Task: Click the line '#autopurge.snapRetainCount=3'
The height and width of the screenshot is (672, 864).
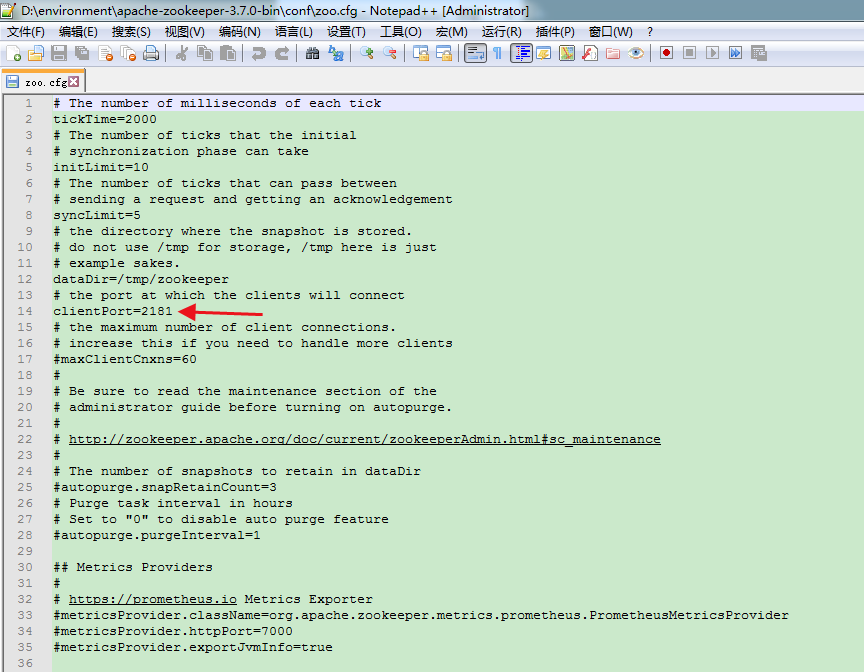Action: pyautogui.click(x=165, y=487)
